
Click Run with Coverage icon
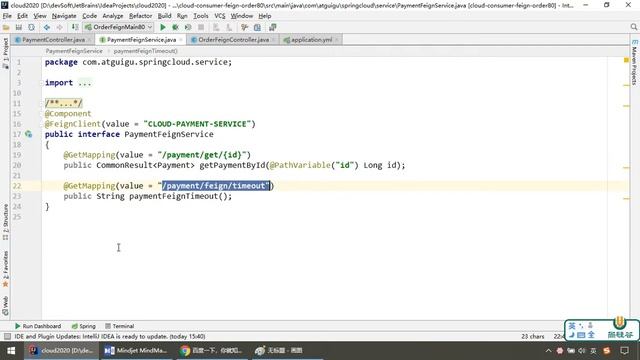pos(188,27)
